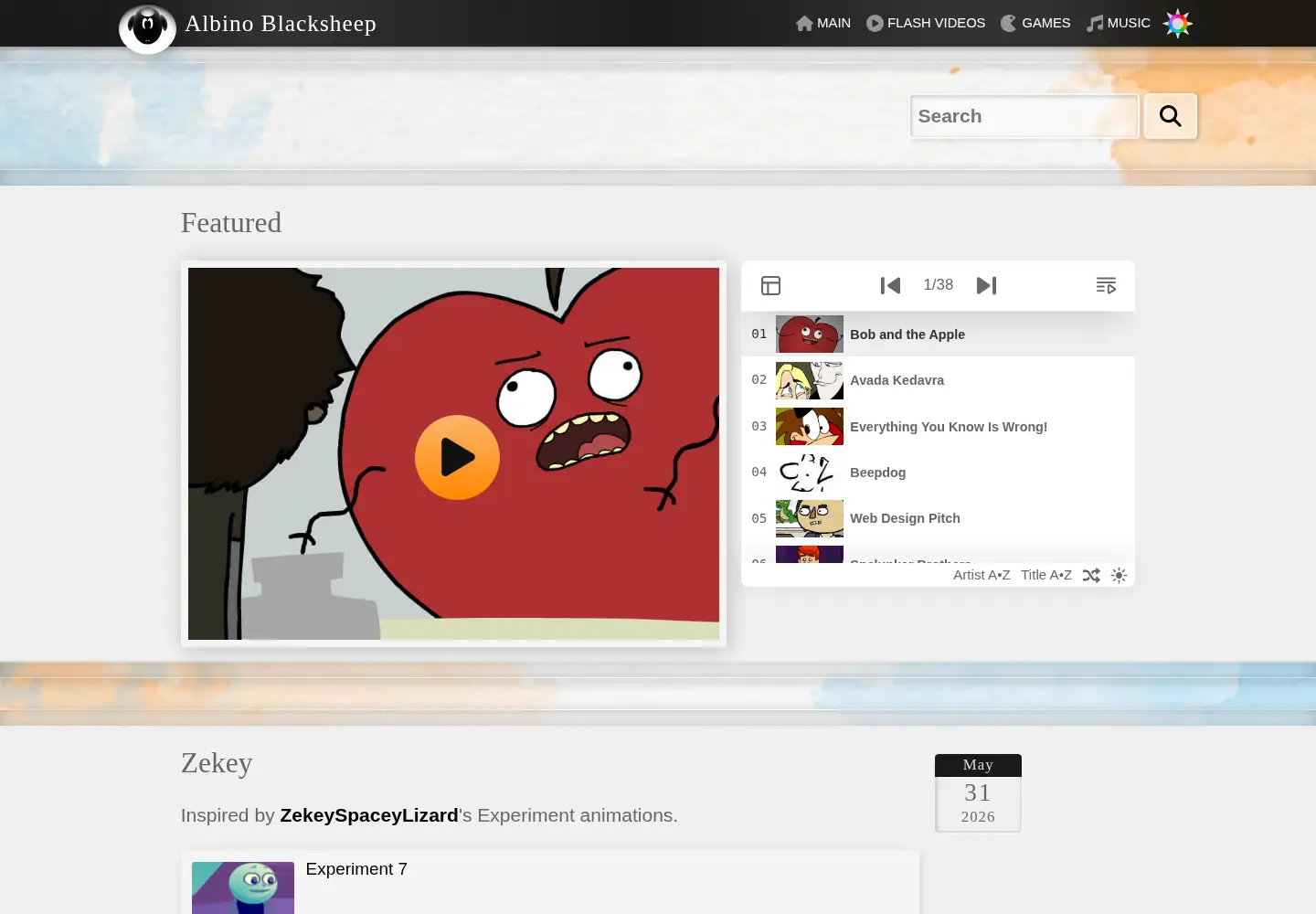This screenshot has height=914, width=1316.
Task: Click the Beepdog thumbnail image
Action: 810,473
